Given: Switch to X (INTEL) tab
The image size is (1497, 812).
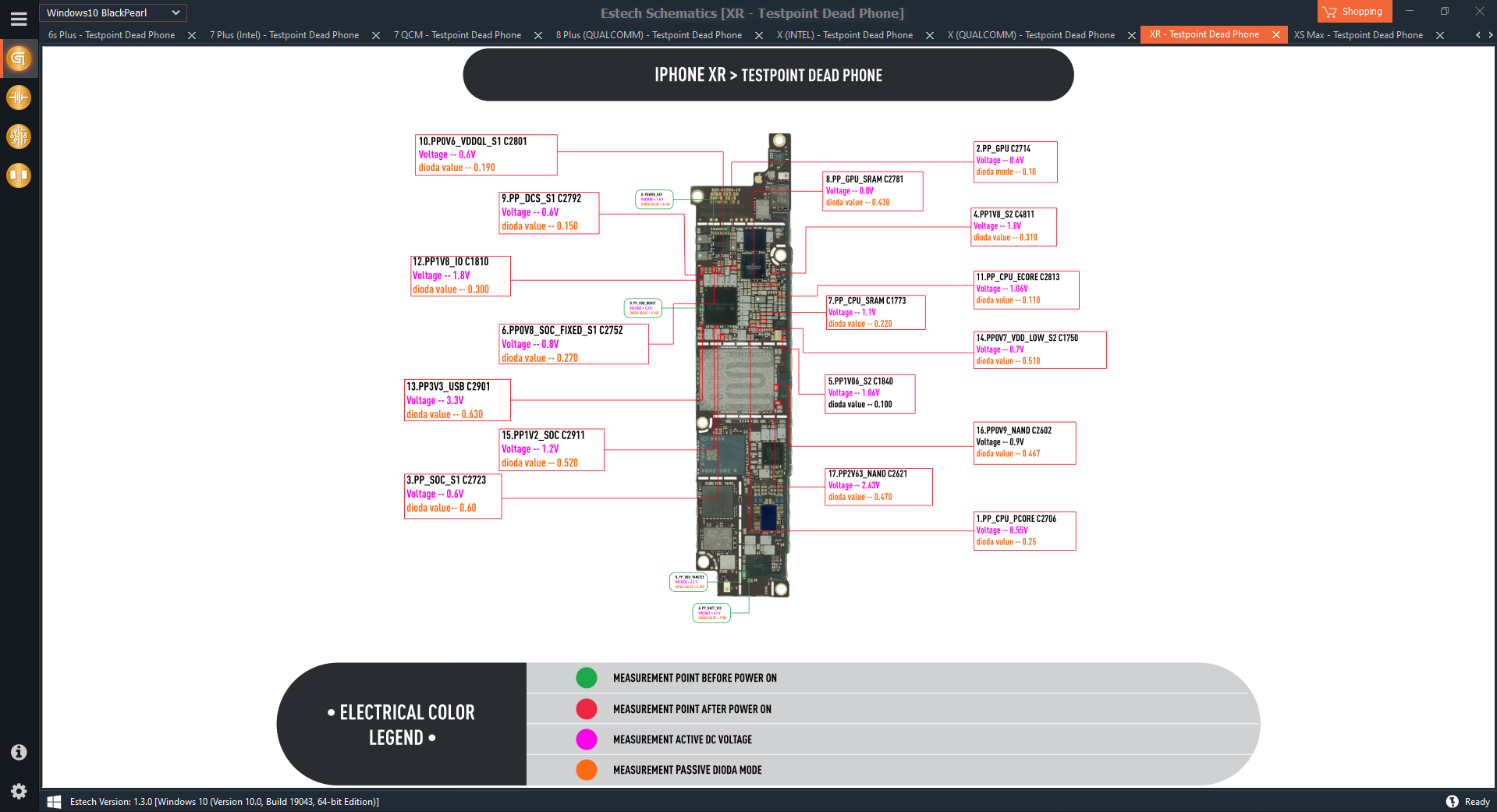Looking at the screenshot, I should pos(845,35).
